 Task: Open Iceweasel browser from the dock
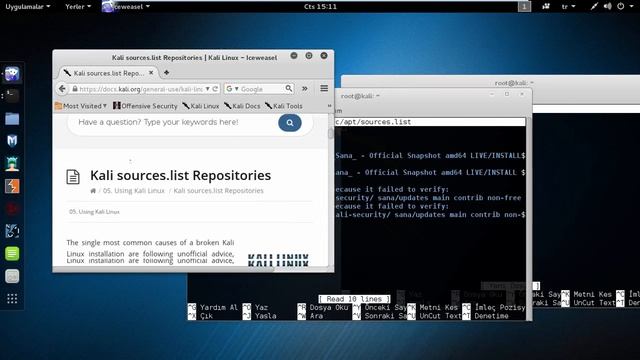coord(12,74)
